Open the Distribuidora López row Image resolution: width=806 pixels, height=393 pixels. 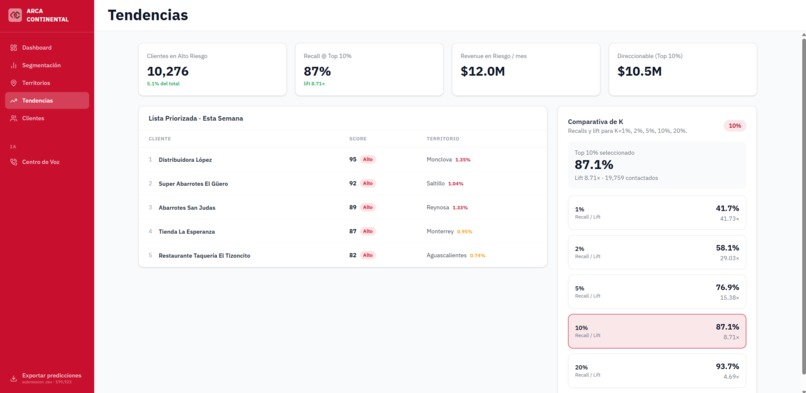pyautogui.click(x=343, y=160)
